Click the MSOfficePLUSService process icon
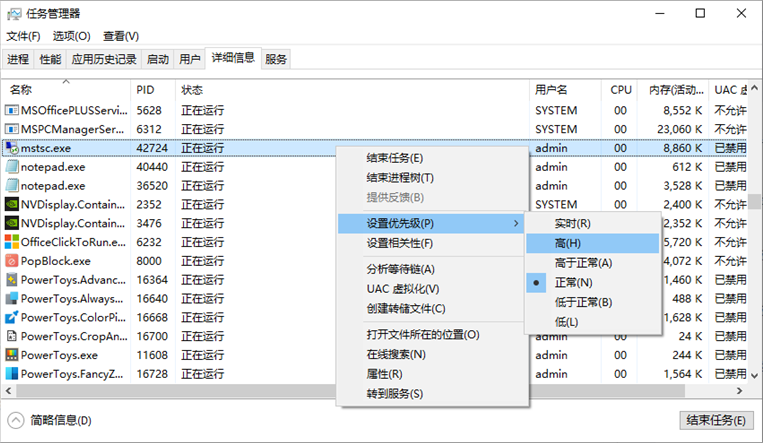 point(12,111)
